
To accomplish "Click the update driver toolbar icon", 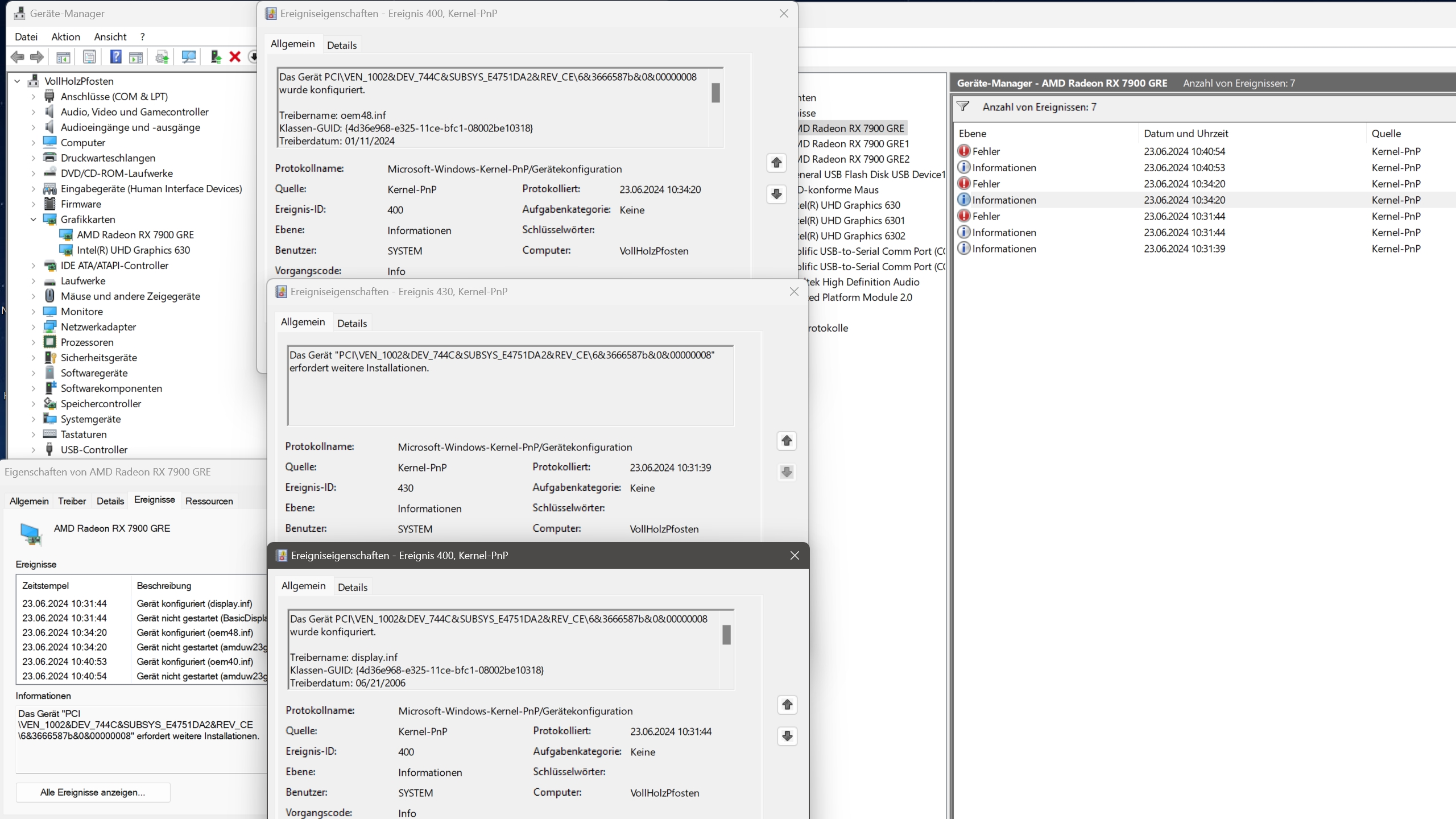I will coord(216,57).
